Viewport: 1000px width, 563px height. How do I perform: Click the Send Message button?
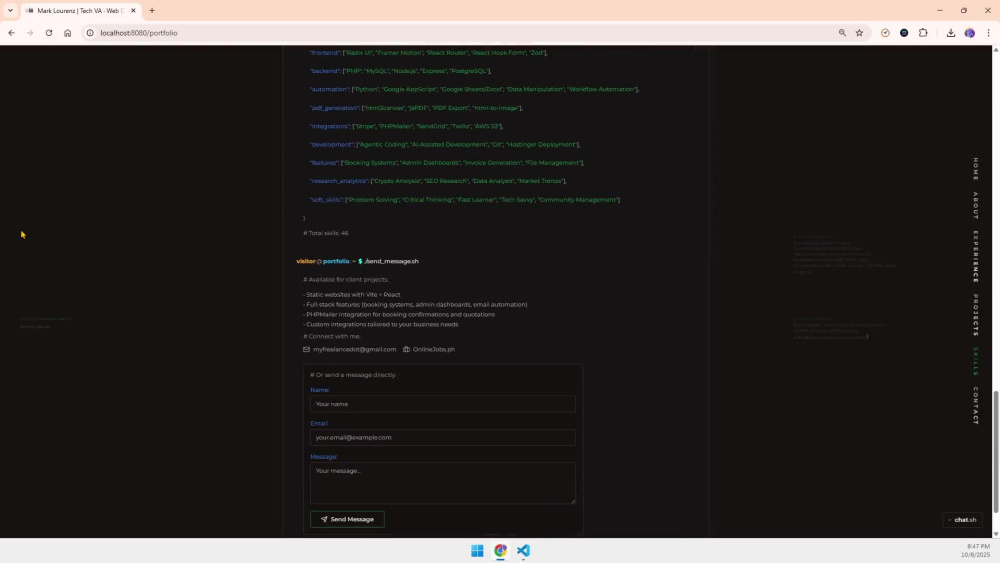pos(347,519)
